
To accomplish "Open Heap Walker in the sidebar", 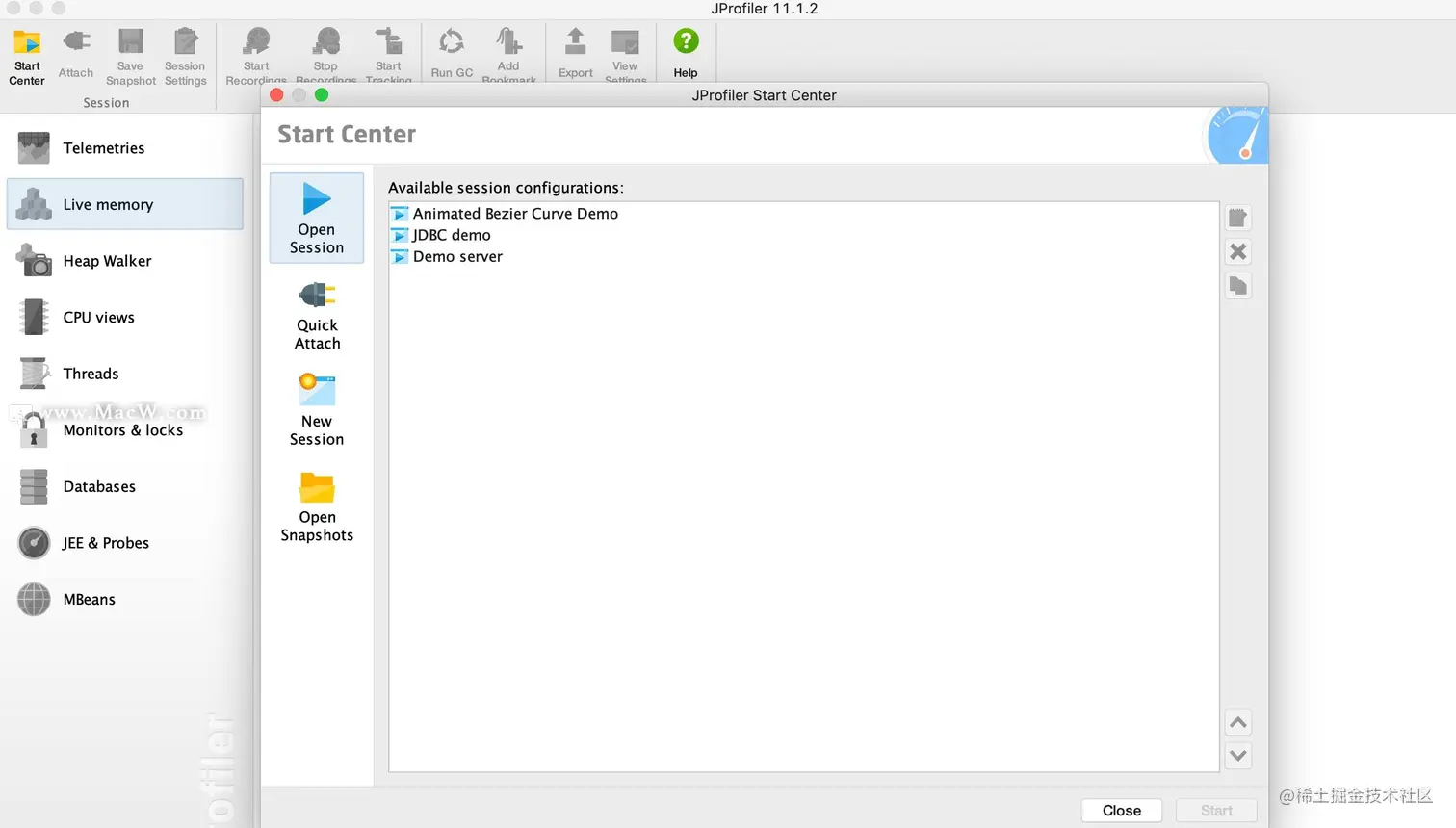I will 125,261.
